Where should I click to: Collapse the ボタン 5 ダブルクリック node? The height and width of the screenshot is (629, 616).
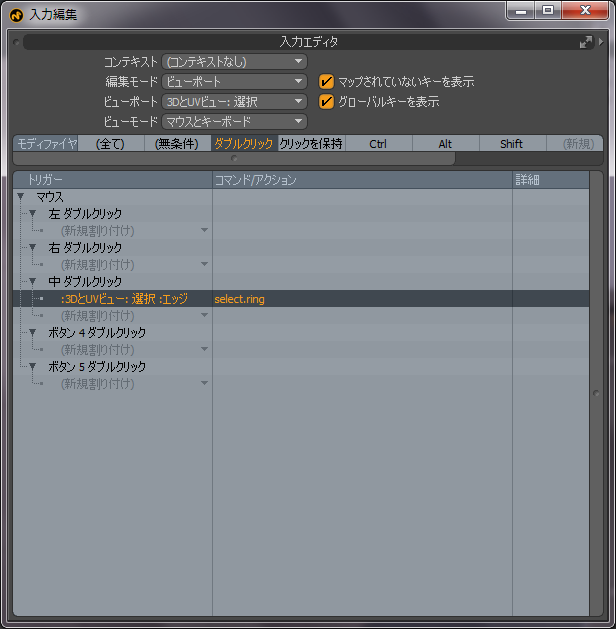(33, 367)
